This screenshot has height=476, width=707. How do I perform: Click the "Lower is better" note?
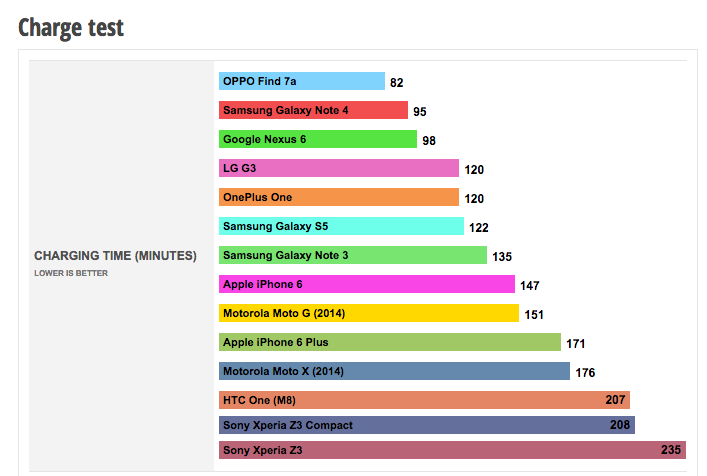pyautogui.click(x=71, y=273)
